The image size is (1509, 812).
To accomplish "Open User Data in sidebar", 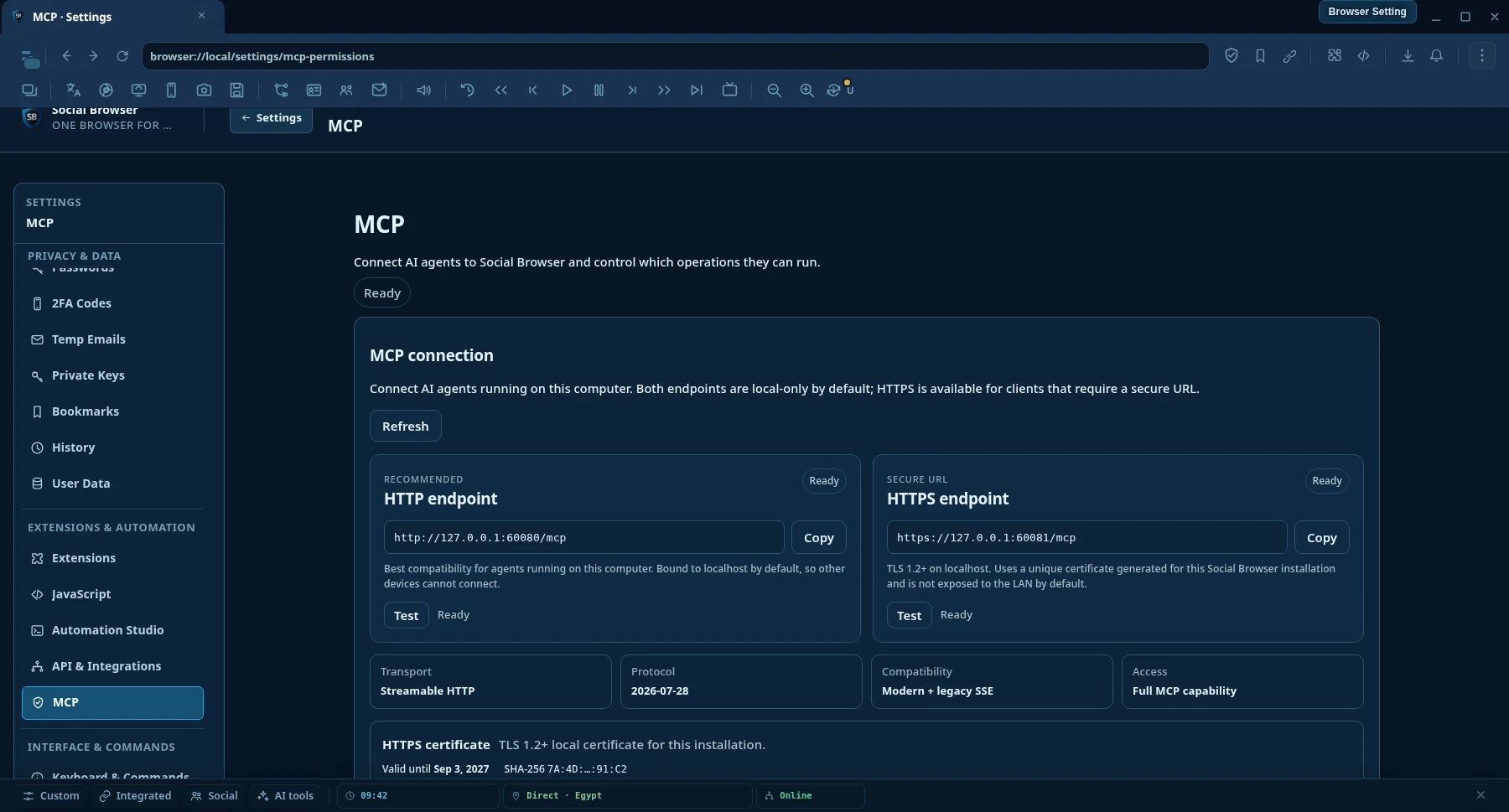I will tap(112, 484).
